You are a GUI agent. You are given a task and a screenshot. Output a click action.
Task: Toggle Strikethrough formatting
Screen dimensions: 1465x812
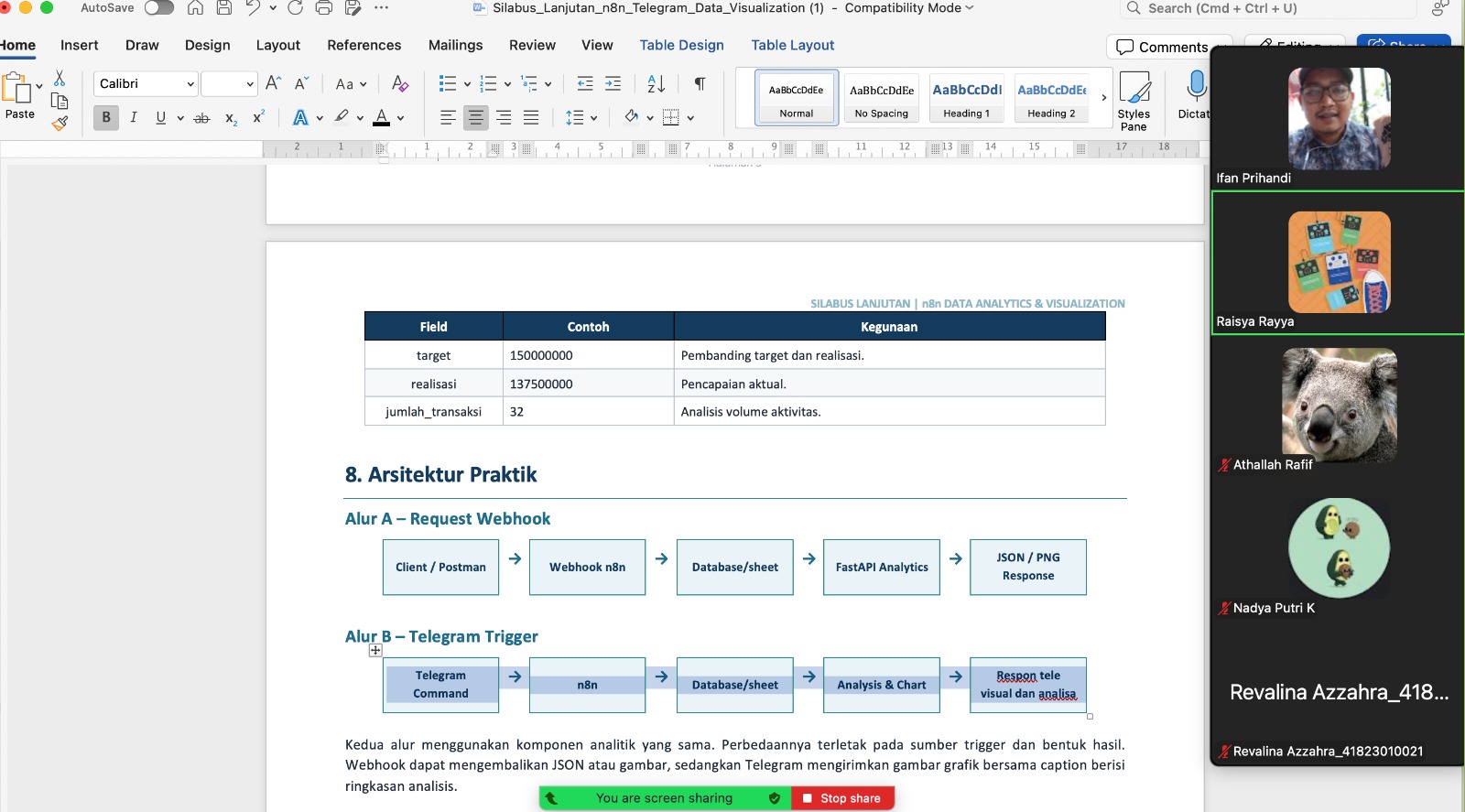(x=202, y=118)
